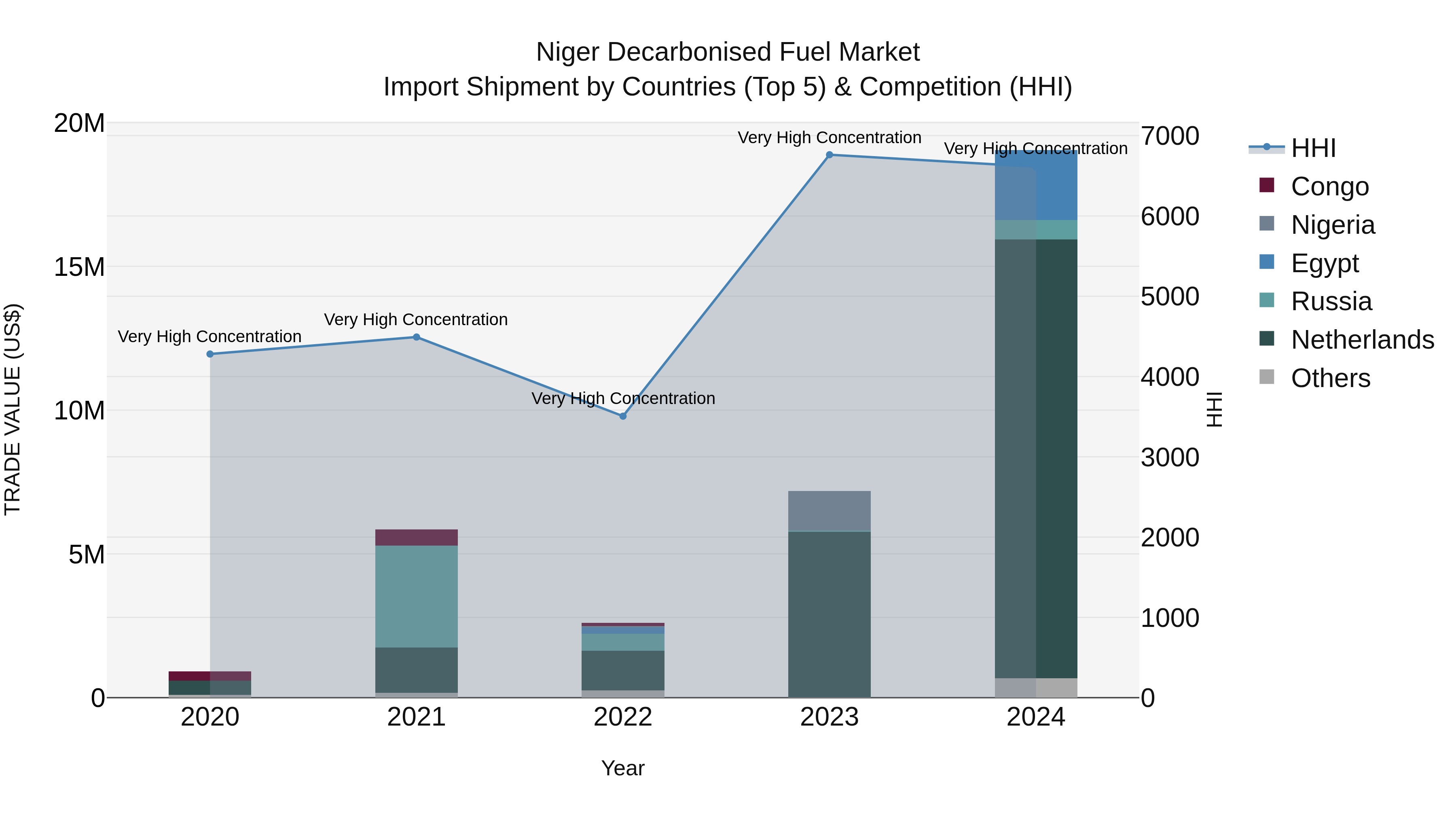Click the 2020 x-axis label
The height and width of the screenshot is (819, 1456).
click(x=210, y=717)
